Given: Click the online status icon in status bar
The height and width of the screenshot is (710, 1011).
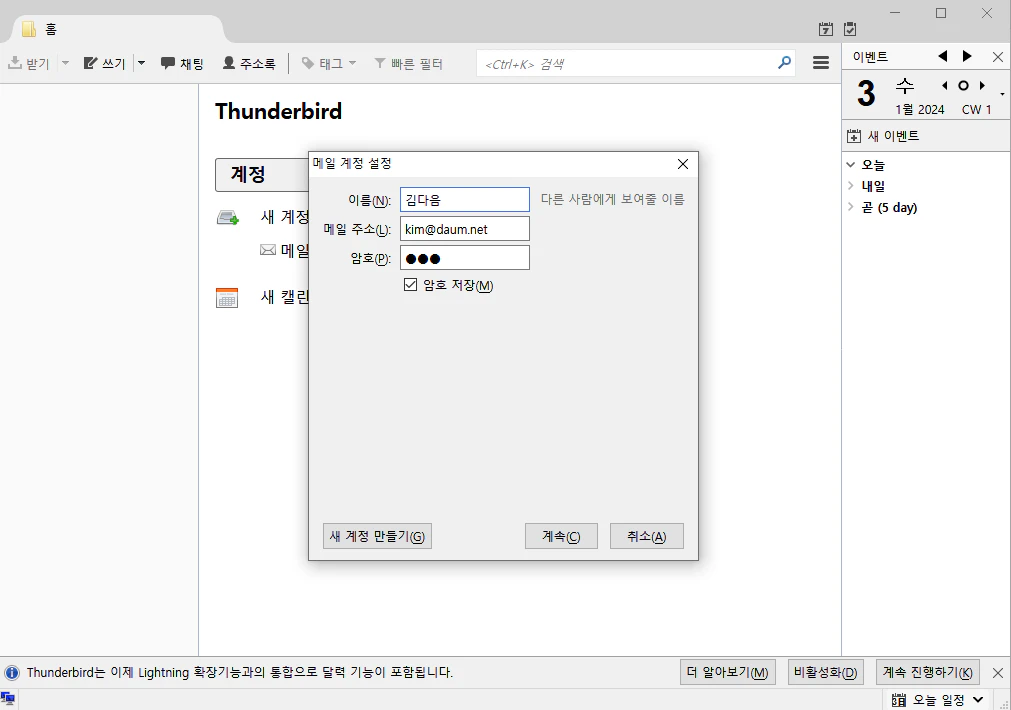Looking at the screenshot, I should (8, 698).
